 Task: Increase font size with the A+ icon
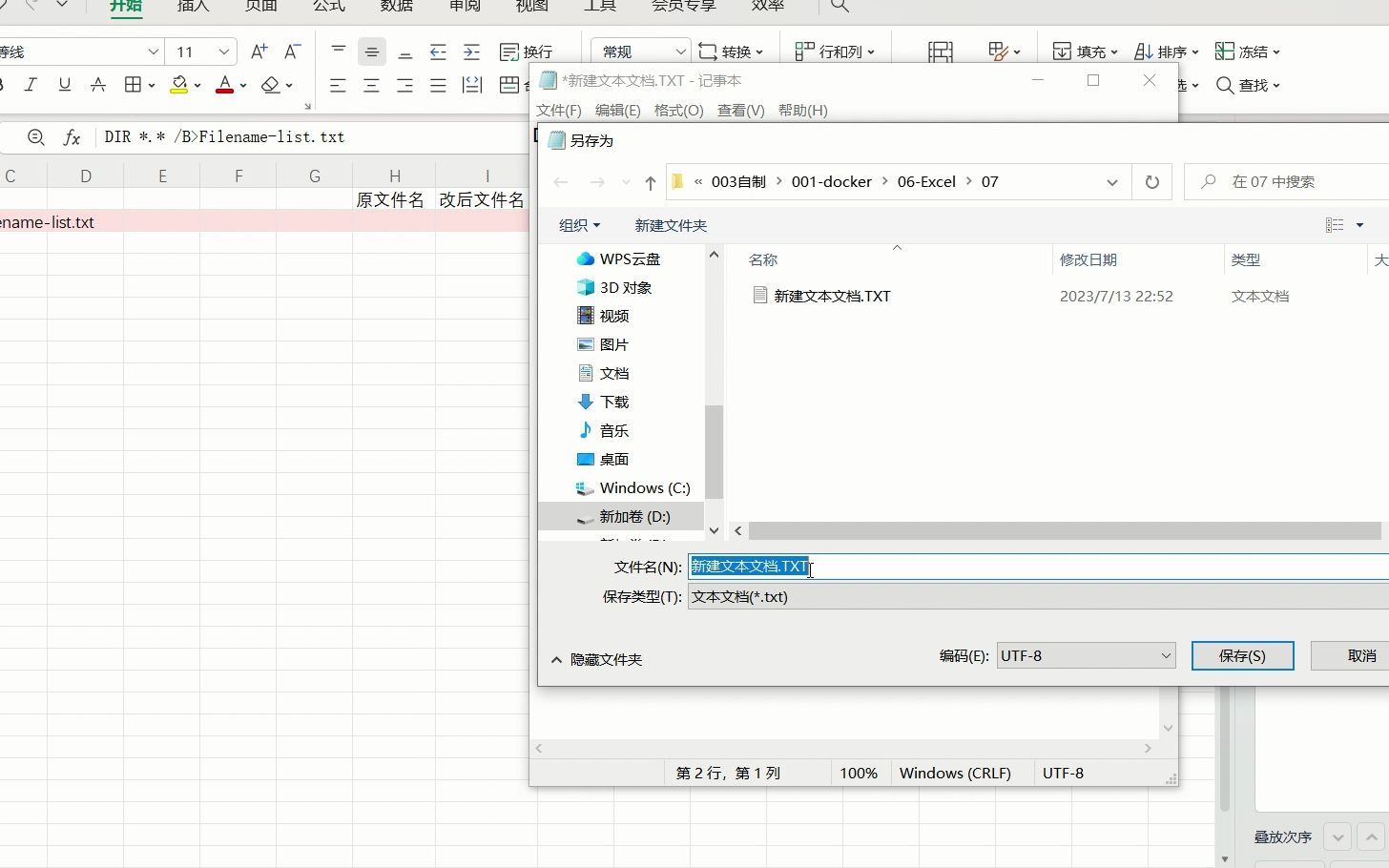pyautogui.click(x=259, y=52)
